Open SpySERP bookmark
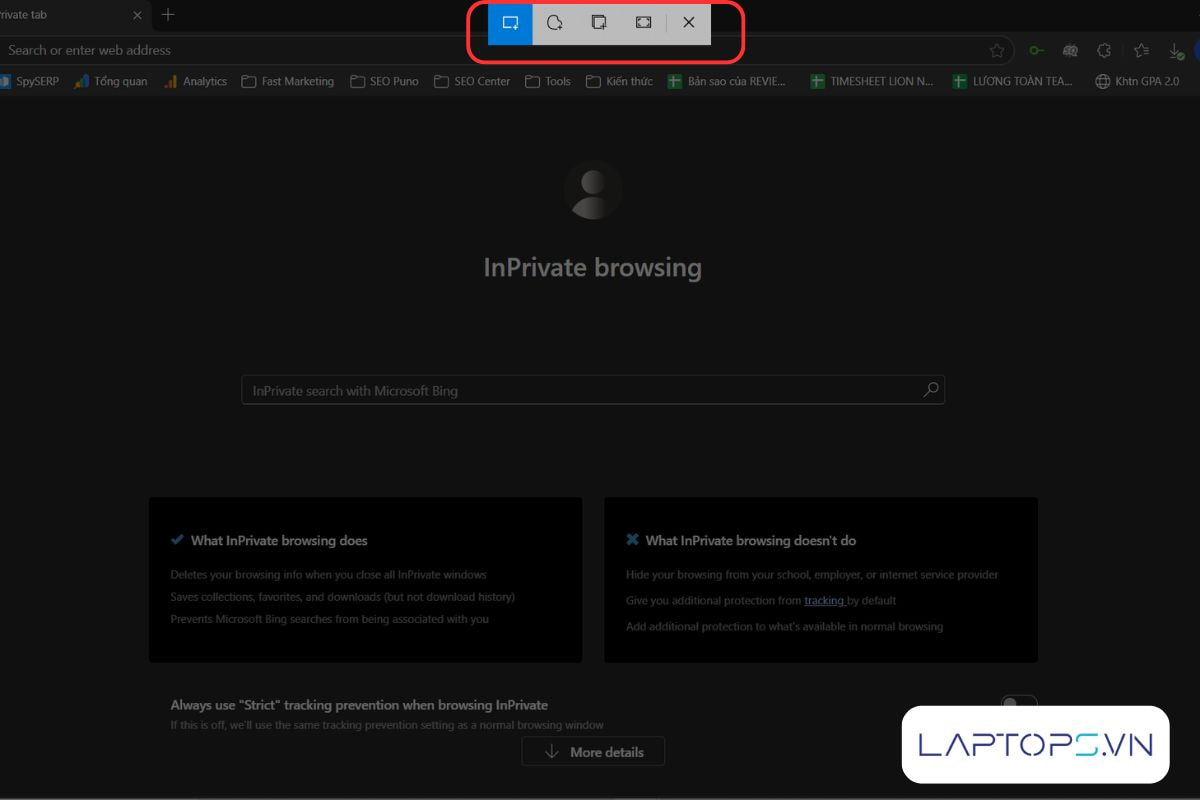This screenshot has width=1200, height=800. 29,81
